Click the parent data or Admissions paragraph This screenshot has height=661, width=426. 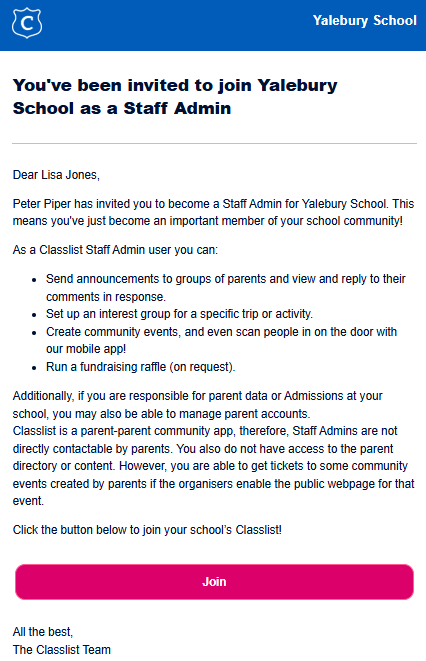[197, 405]
